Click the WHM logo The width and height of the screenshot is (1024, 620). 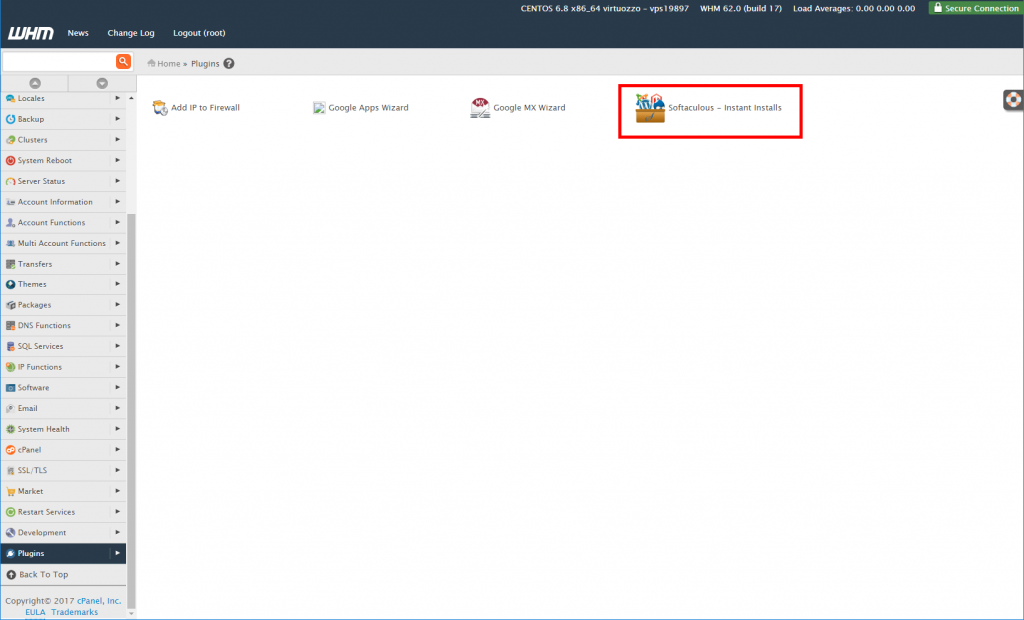point(31,33)
